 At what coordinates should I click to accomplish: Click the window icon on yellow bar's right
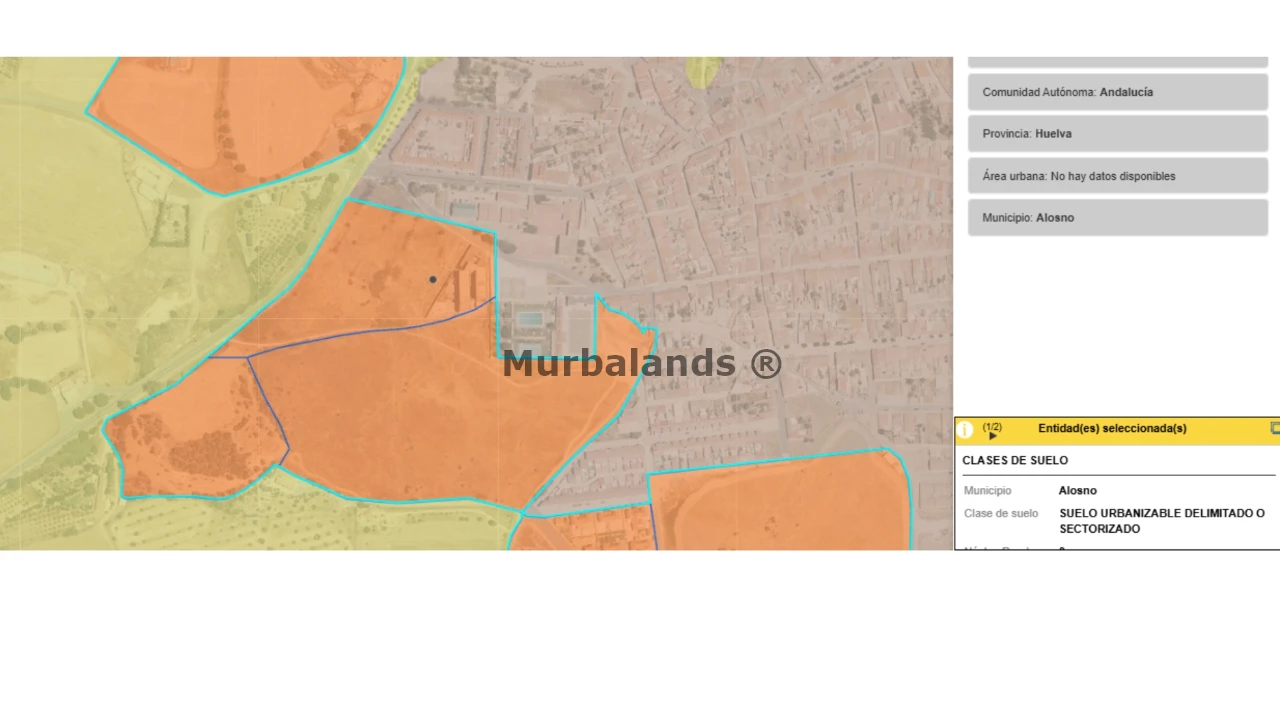pyautogui.click(x=1274, y=428)
